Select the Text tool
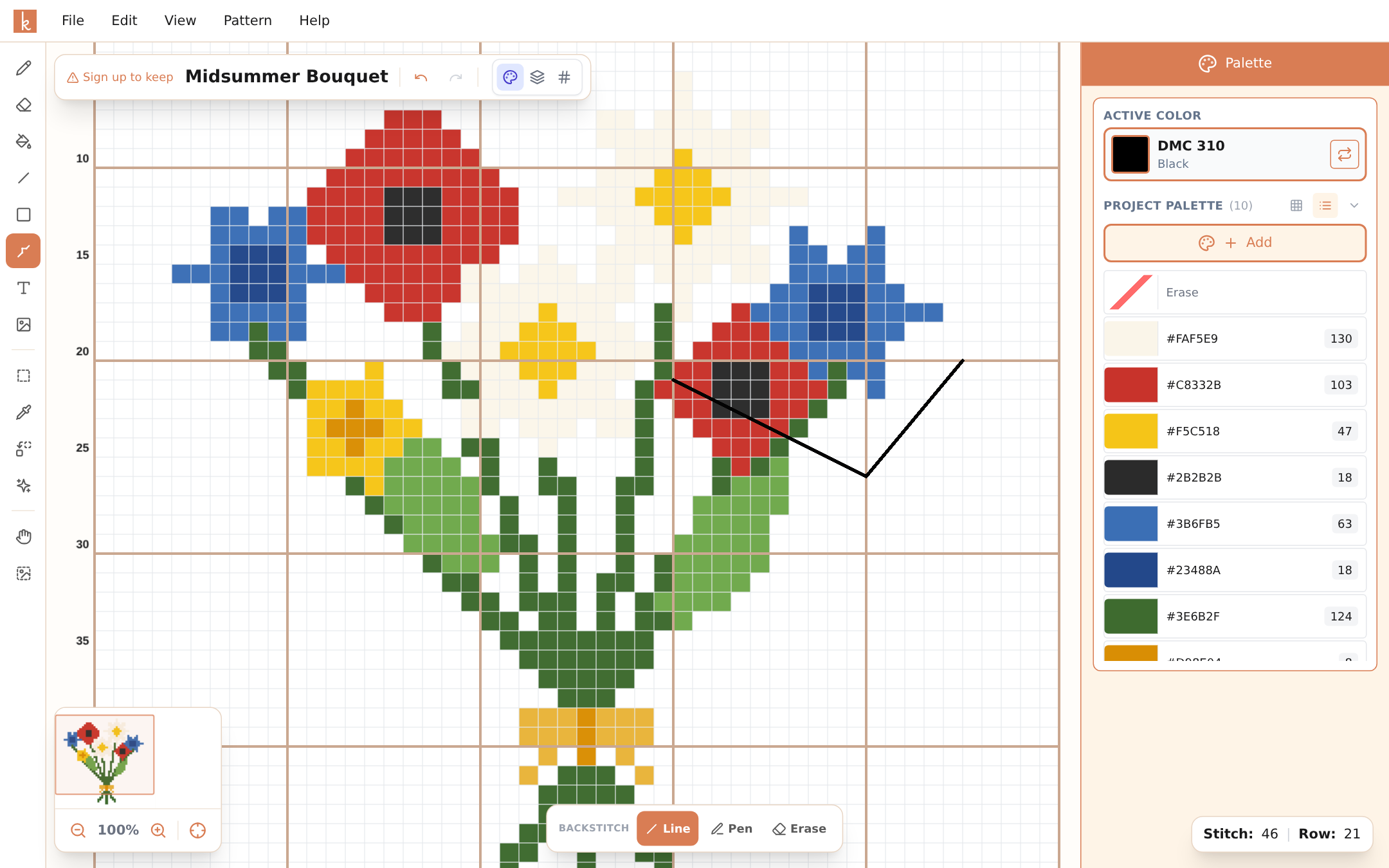This screenshot has height=868, width=1389. (24, 288)
